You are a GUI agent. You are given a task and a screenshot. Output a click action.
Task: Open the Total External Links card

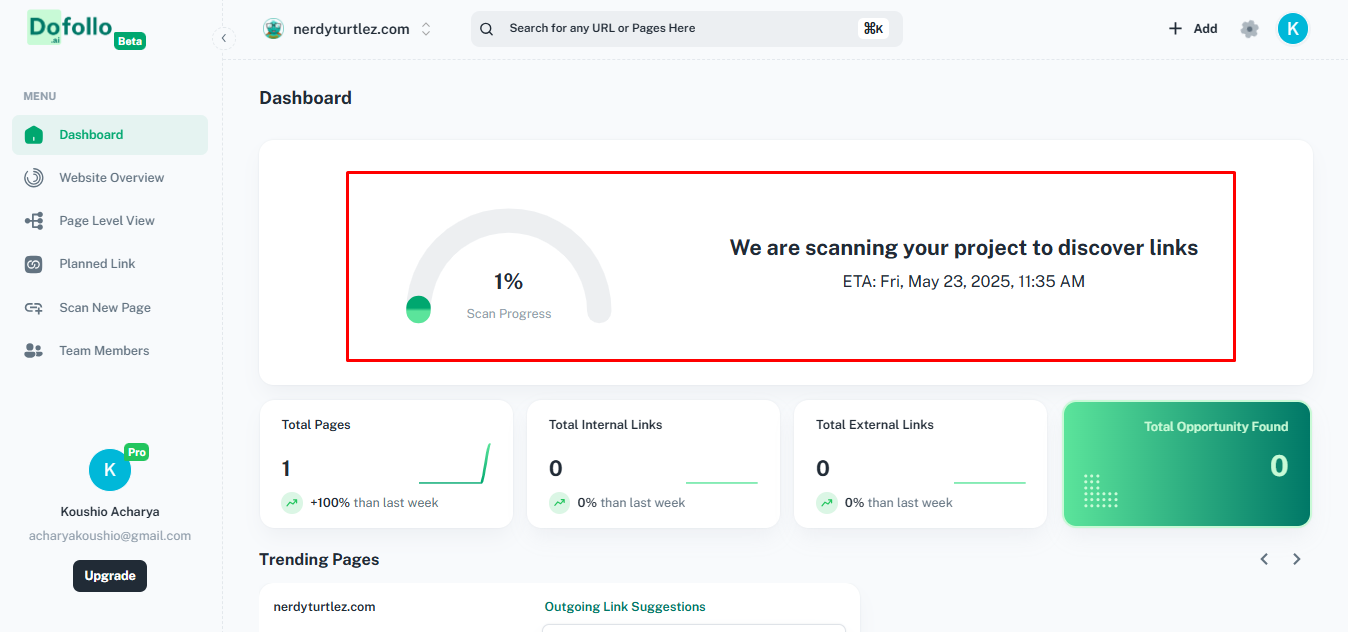coord(920,464)
